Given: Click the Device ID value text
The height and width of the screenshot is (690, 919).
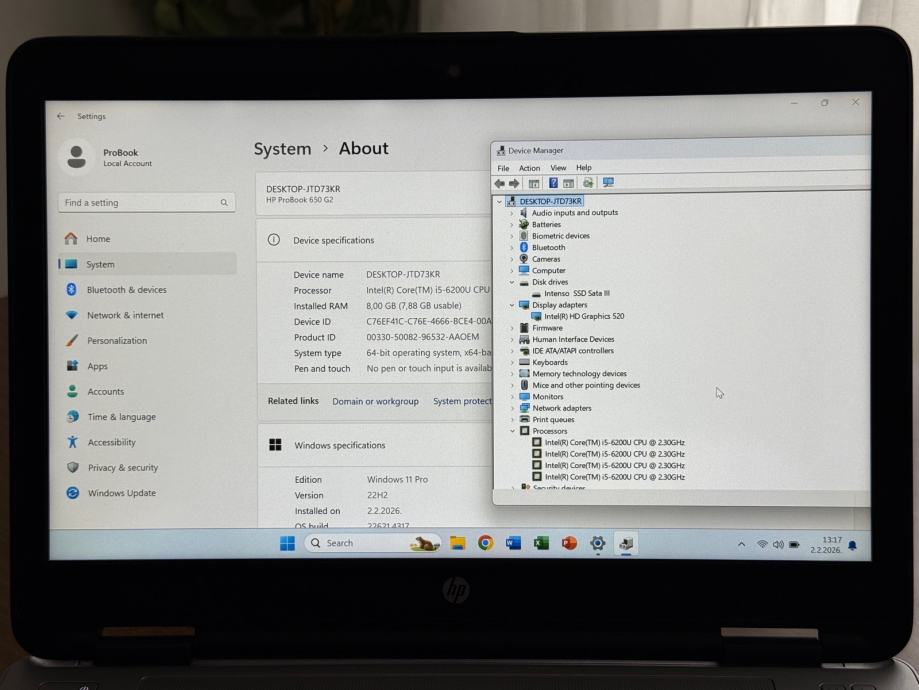Looking at the screenshot, I should point(429,321).
